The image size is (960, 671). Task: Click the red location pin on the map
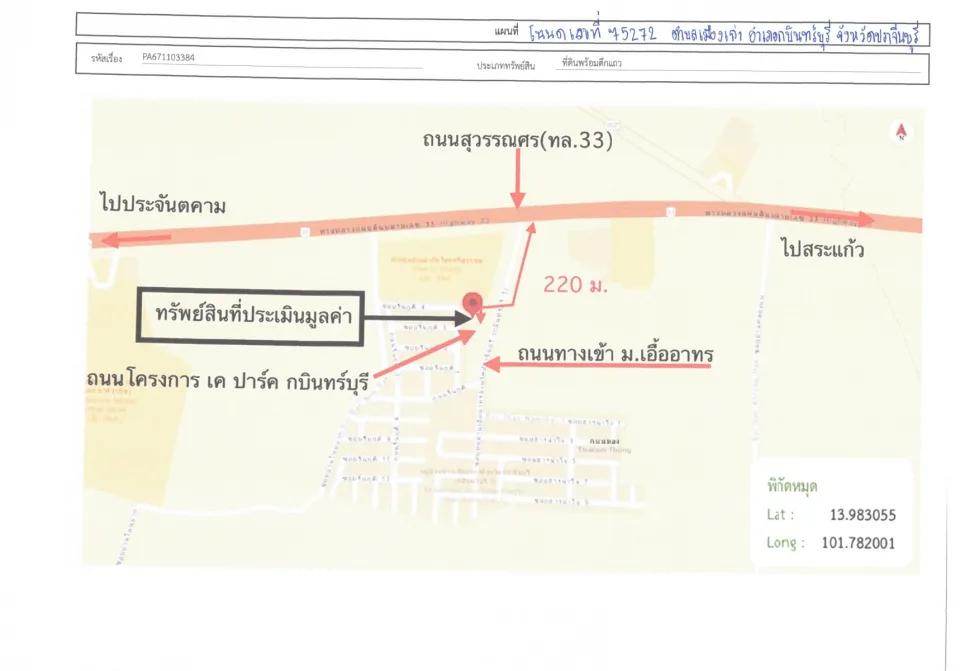pos(472,304)
